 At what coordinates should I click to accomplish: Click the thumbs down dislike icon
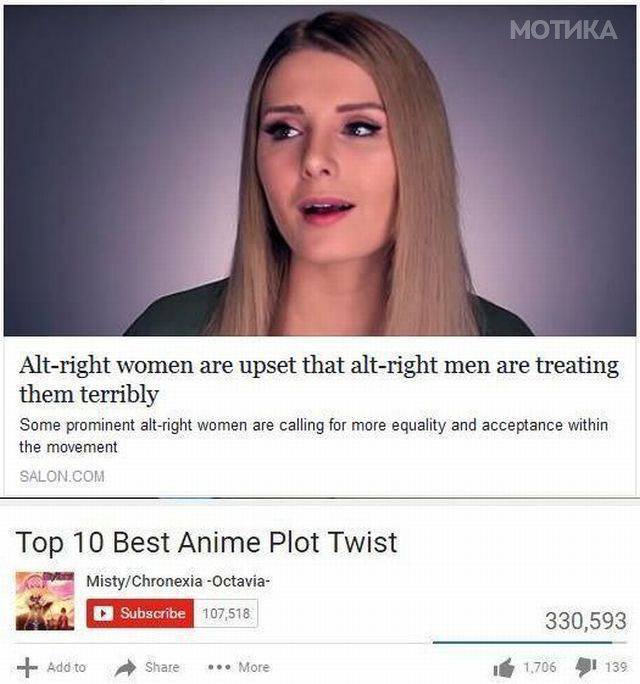point(586,667)
